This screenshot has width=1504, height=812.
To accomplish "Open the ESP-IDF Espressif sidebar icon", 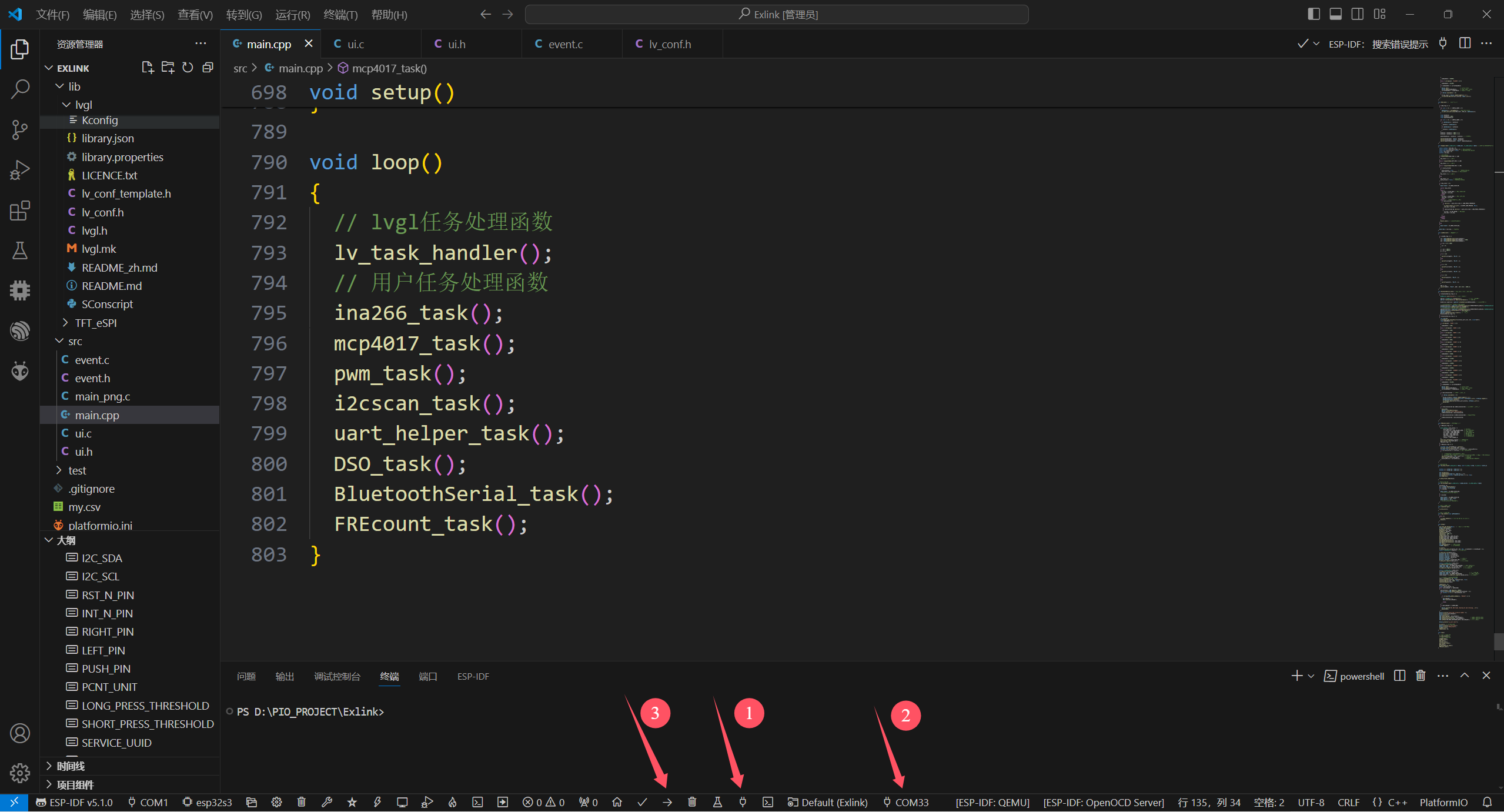I will [x=20, y=330].
